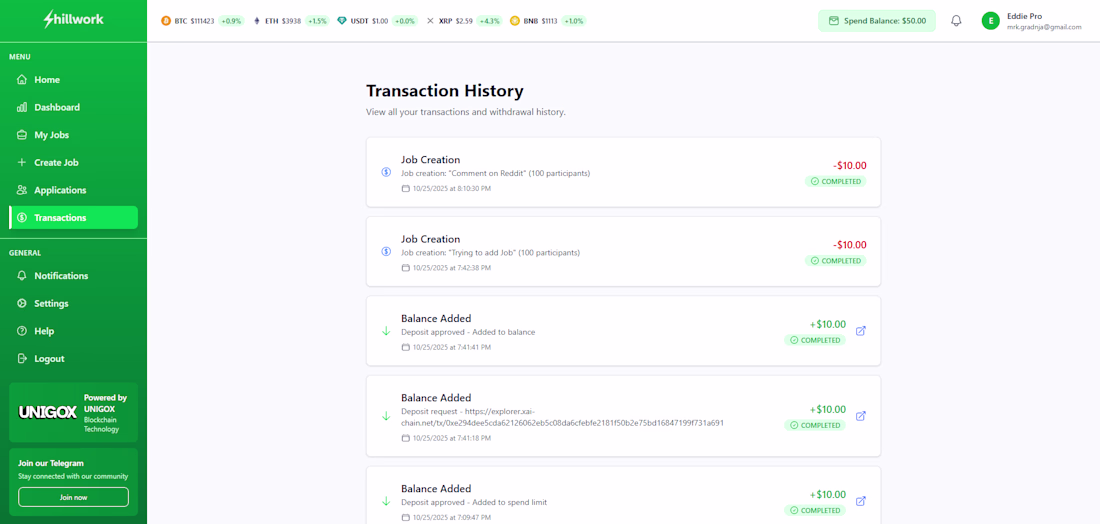Open the Applications page
1100x524 pixels.
click(x=60, y=190)
